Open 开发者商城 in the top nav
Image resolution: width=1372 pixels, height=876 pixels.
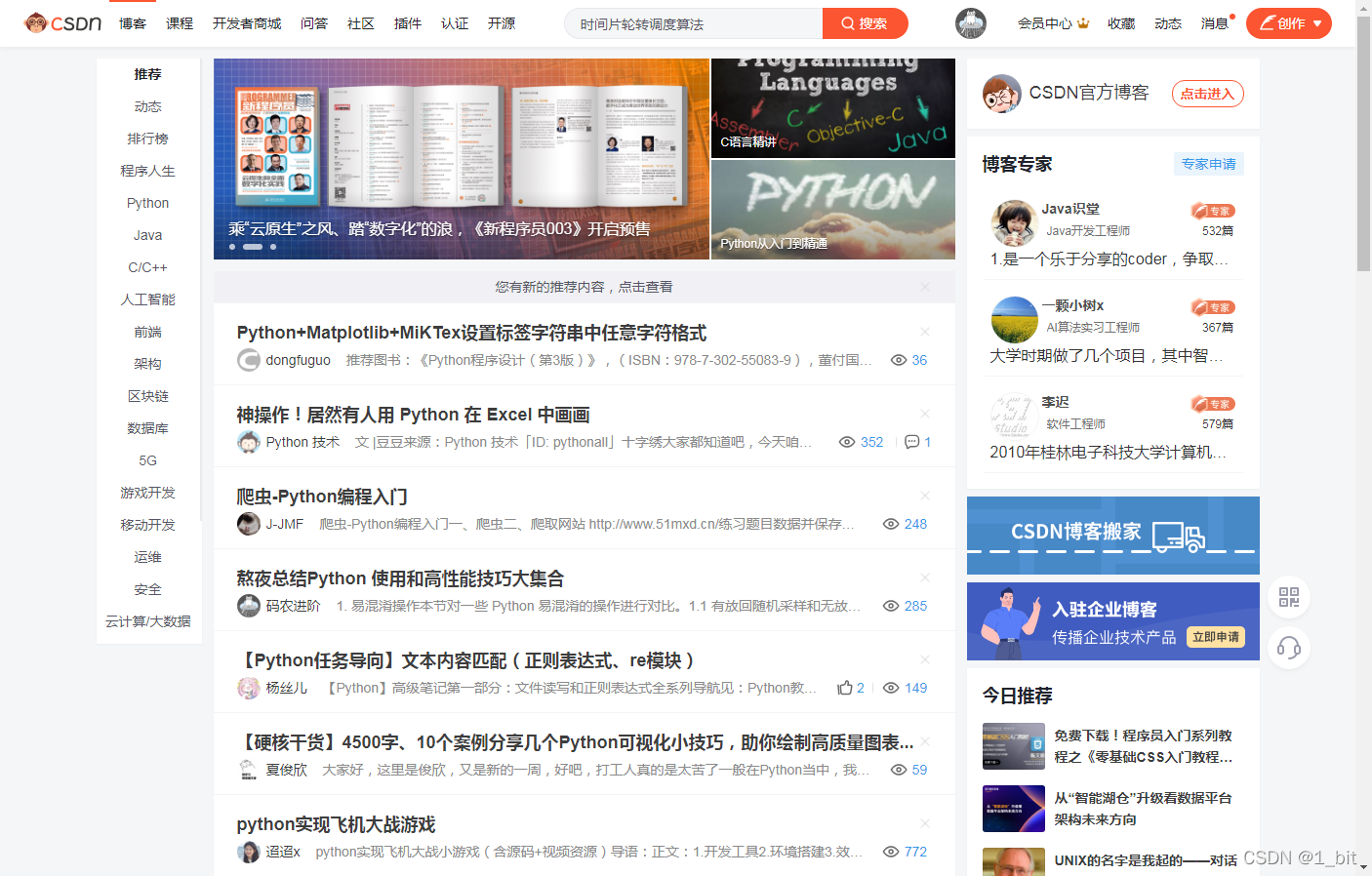pos(247,23)
